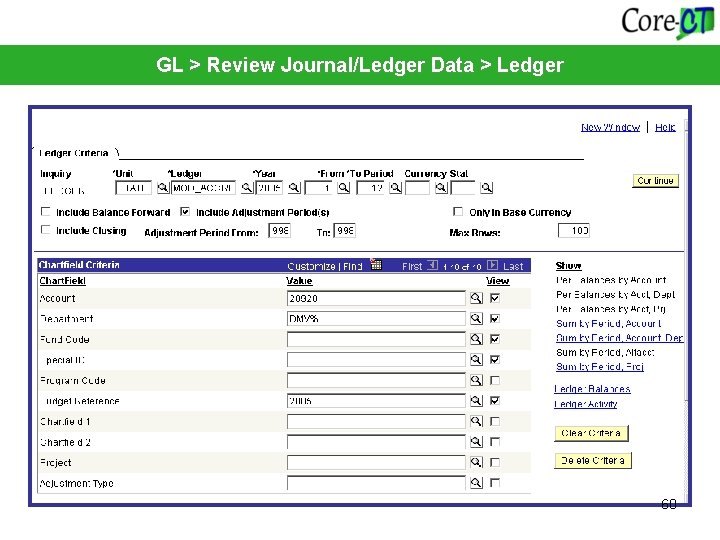Open the Currency field lookup magnifier
This screenshot has height=540, width=720.
(x=441, y=187)
